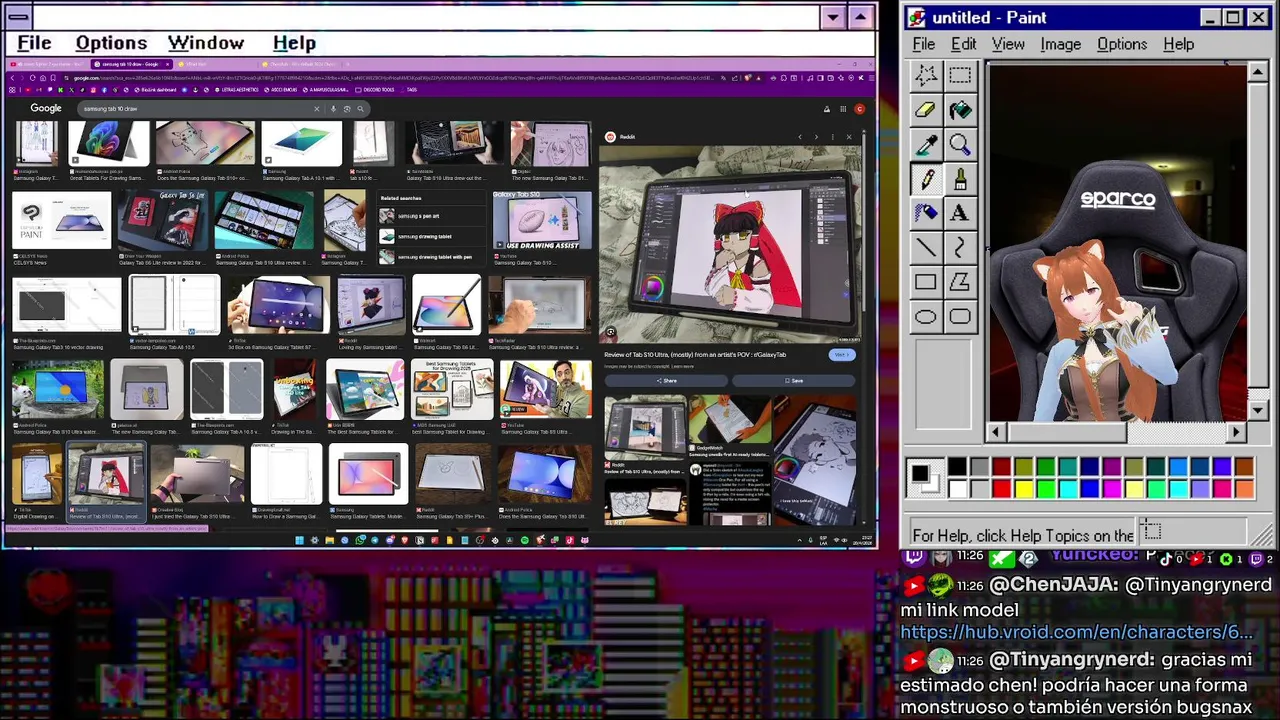The height and width of the screenshot is (720, 1280).
Task: Select the Fill With Color bucket tool
Action: coord(960,110)
